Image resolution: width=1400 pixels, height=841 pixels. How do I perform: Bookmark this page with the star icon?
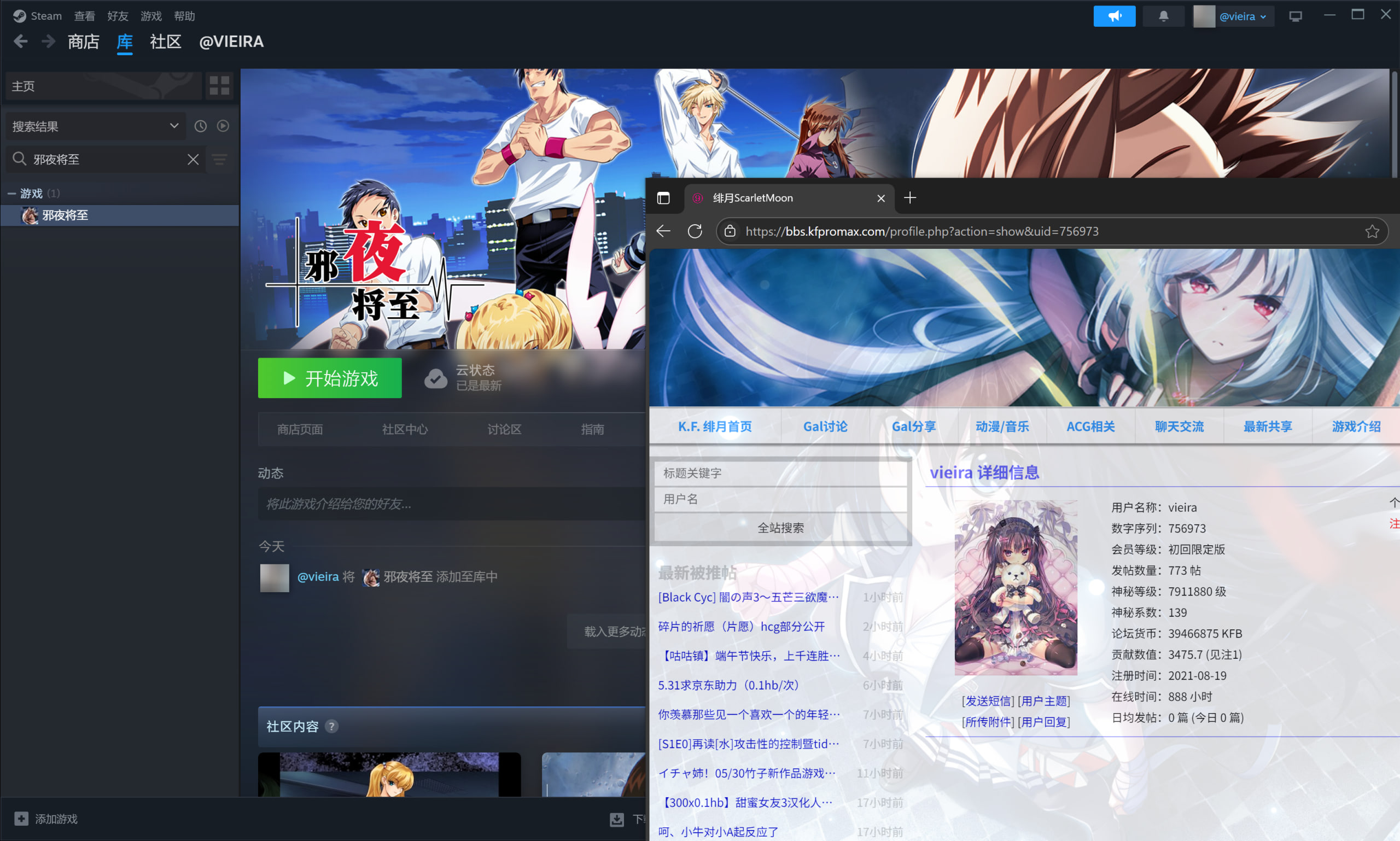[x=1372, y=231]
